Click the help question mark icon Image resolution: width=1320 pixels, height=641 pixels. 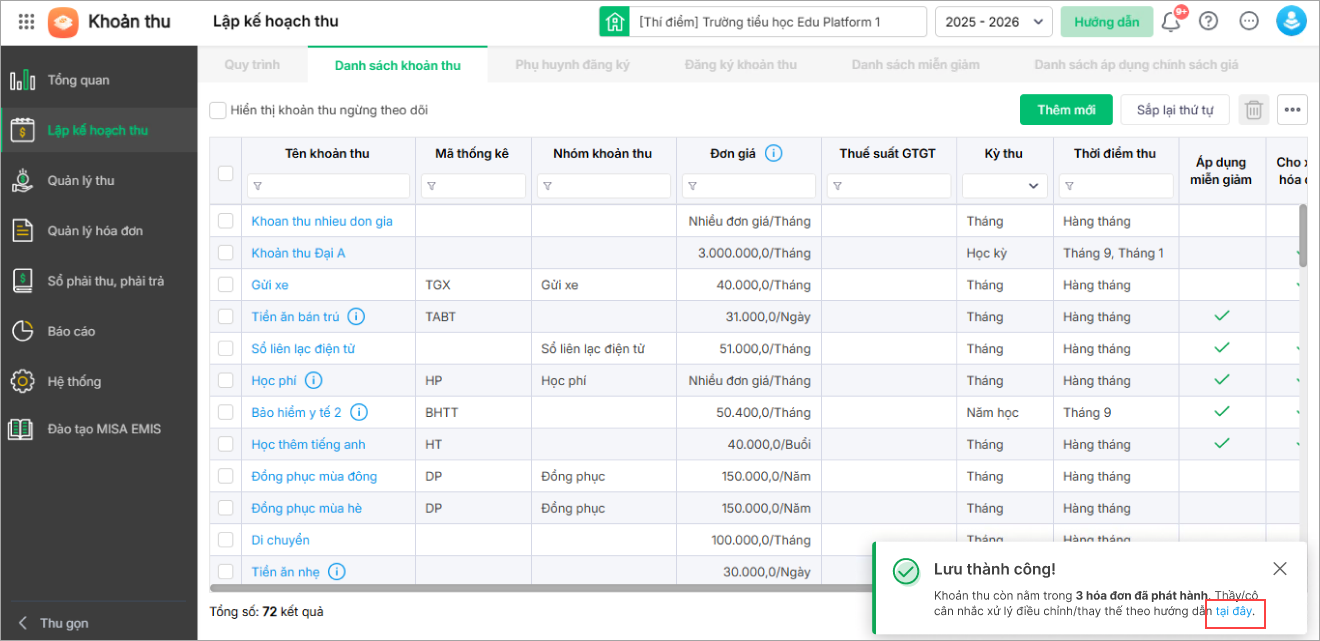[1209, 21]
